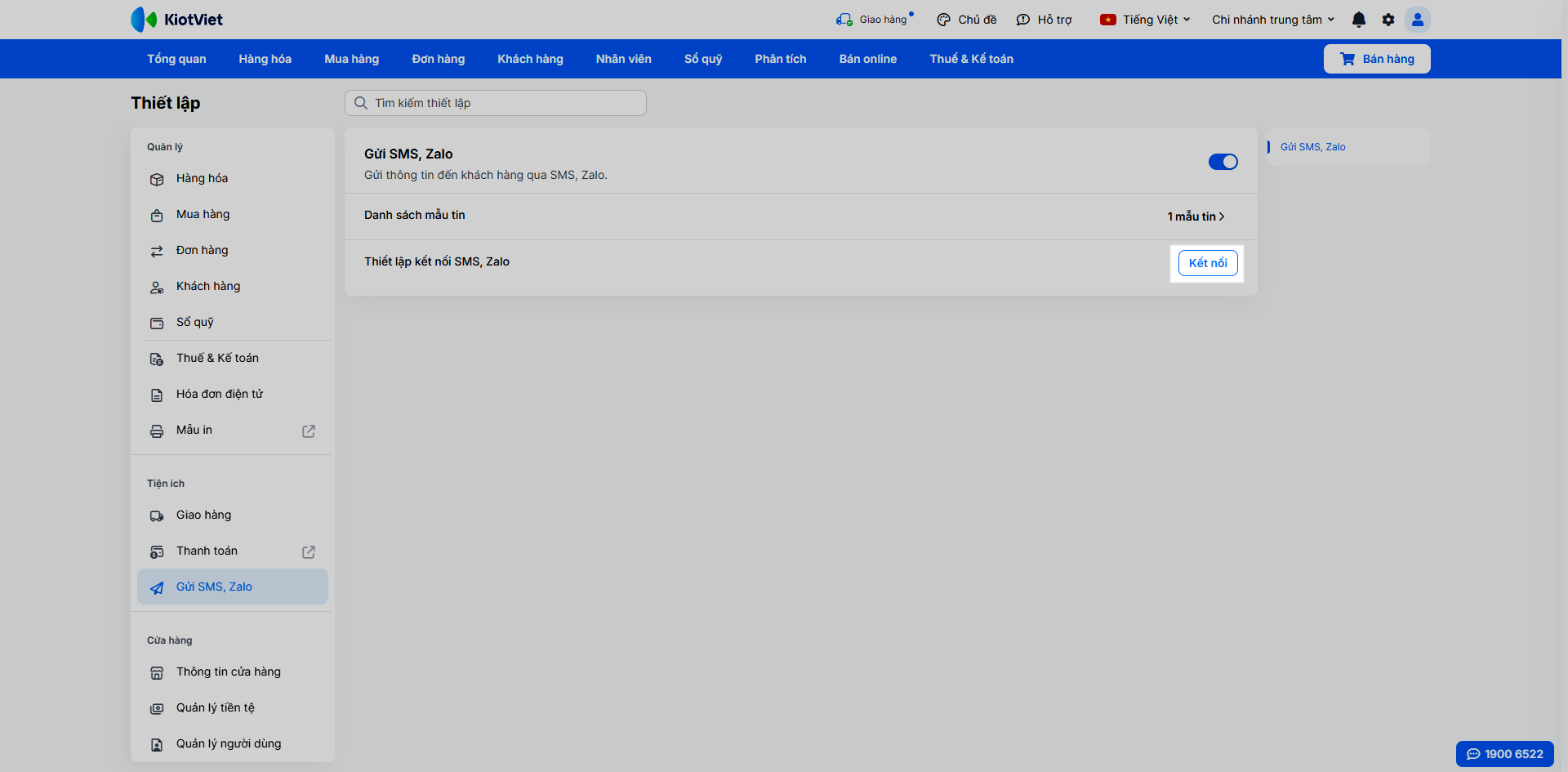
Task: Click the Giao hàng delivery icon in header
Action: click(x=844, y=20)
